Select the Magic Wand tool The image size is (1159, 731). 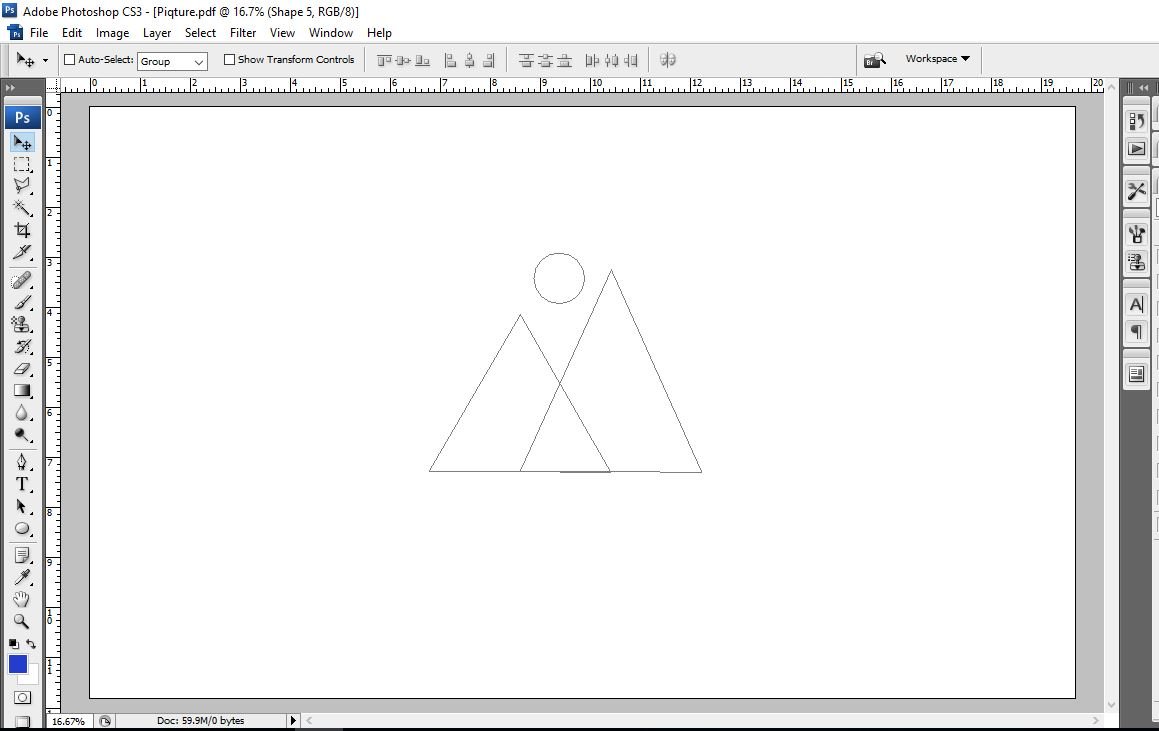tap(22, 208)
